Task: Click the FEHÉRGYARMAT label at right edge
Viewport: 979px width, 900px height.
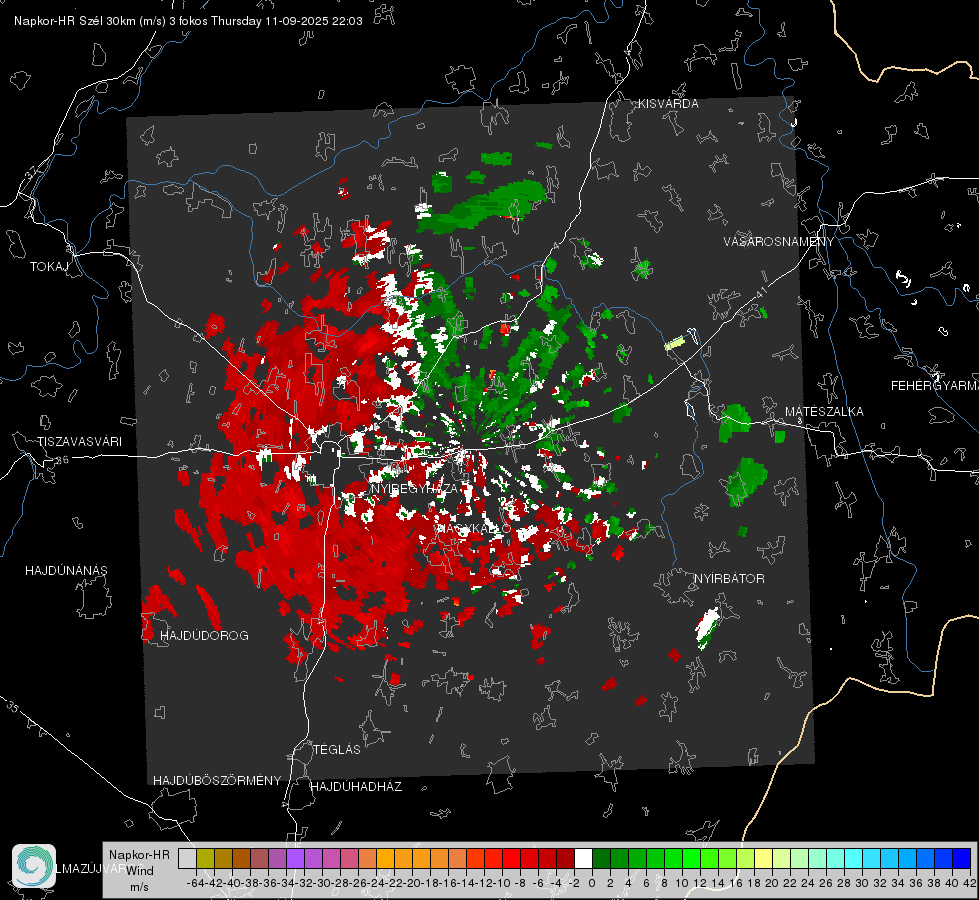Action: coord(934,386)
